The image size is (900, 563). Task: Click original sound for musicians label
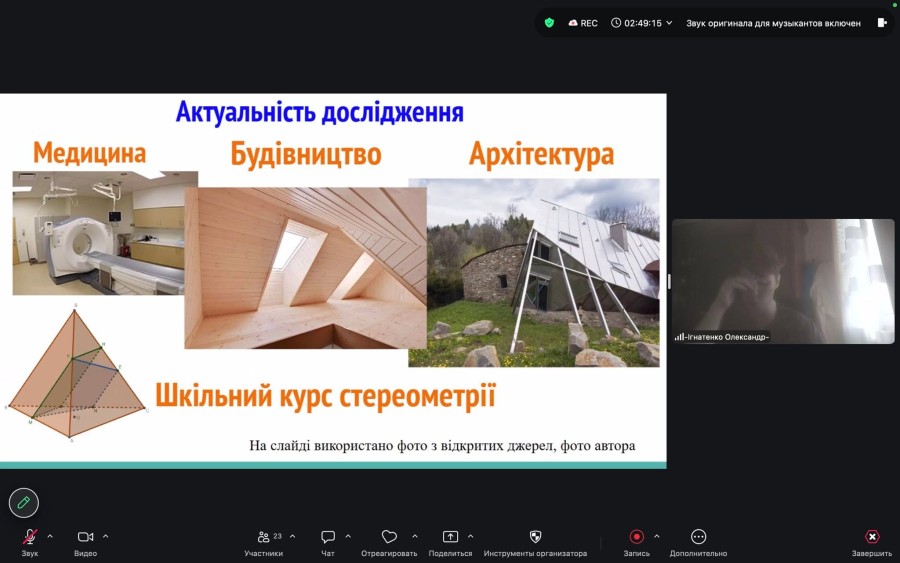[x=773, y=24]
